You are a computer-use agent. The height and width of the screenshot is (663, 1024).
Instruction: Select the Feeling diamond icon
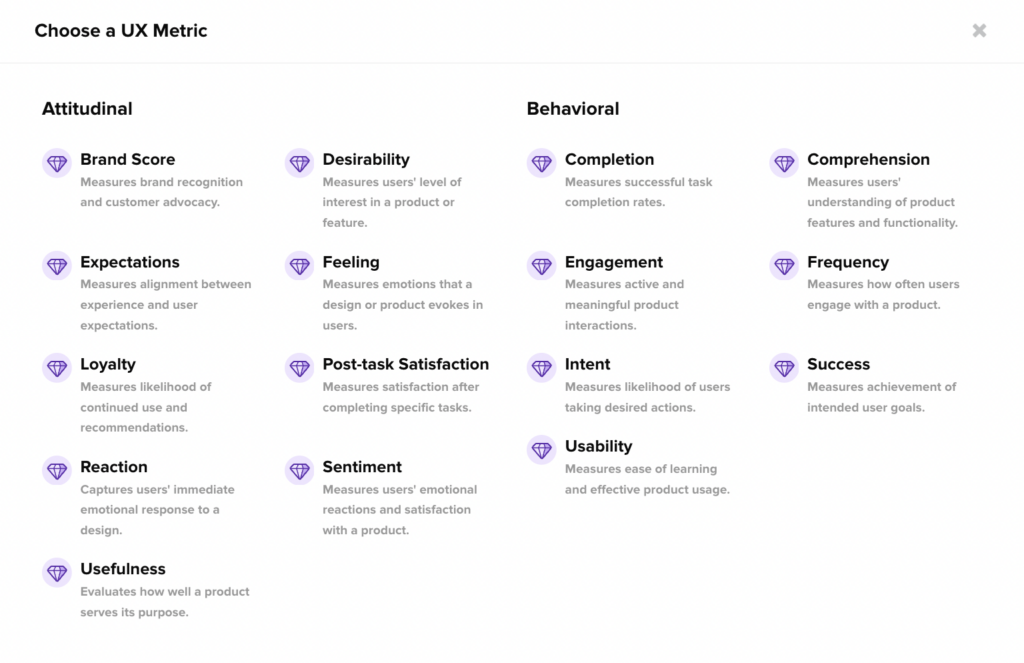point(299,266)
